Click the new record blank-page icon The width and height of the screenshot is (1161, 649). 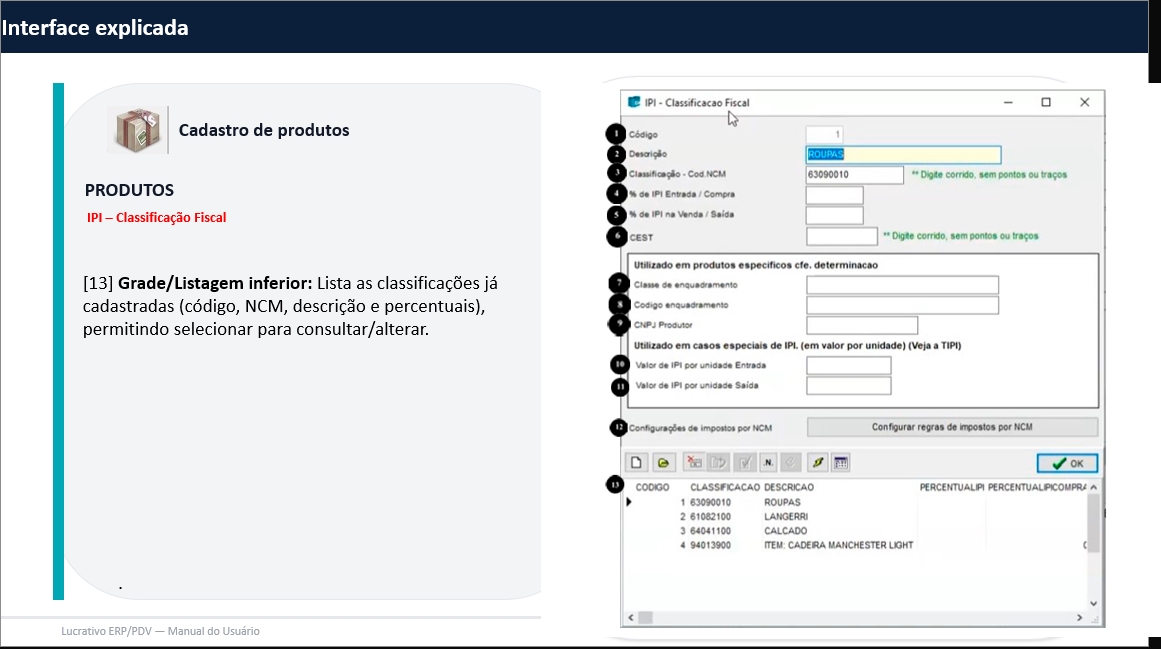click(x=635, y=463)
